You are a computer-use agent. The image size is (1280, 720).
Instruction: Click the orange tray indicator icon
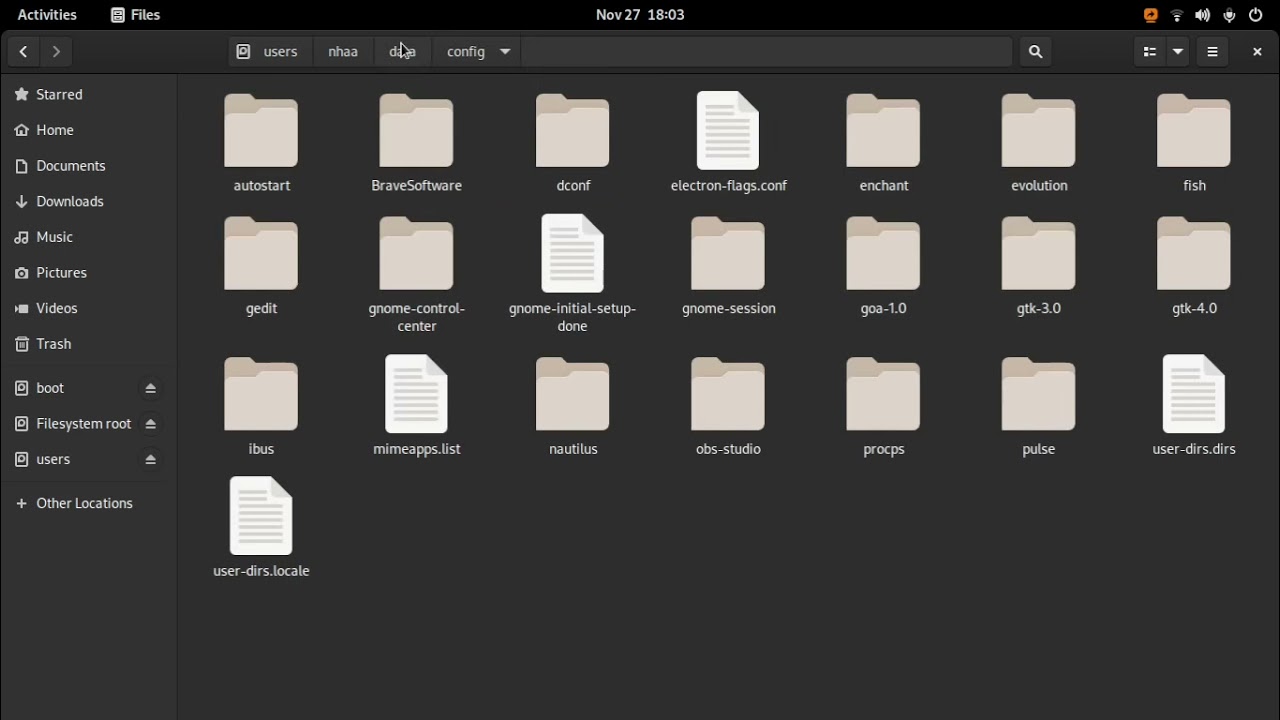point(1151,15)
